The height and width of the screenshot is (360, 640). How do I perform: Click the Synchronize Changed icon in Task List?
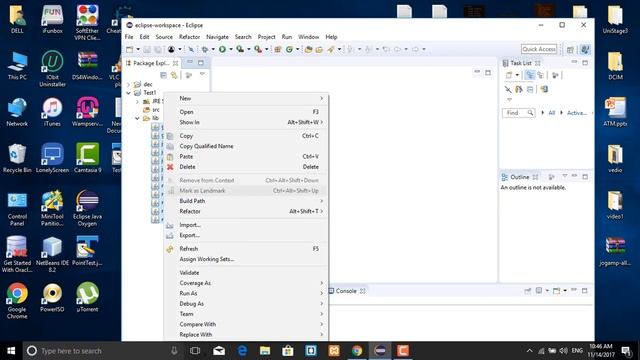click(519, 89)
